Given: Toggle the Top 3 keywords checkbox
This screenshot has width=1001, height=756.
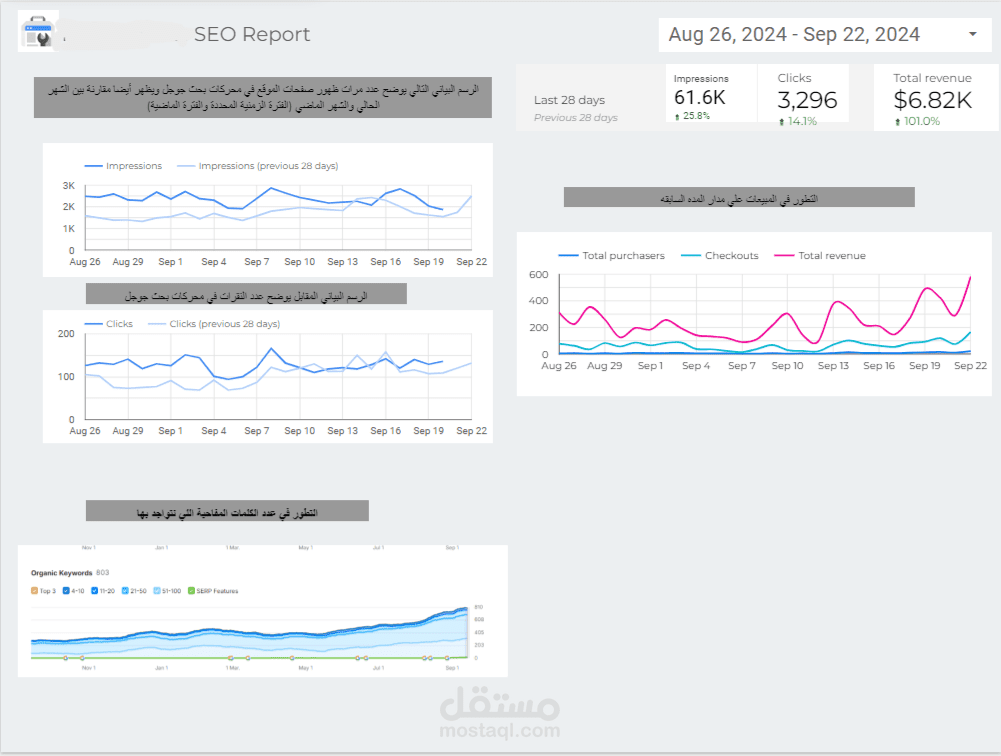Looking at the screenshot, I should point(34,591).
